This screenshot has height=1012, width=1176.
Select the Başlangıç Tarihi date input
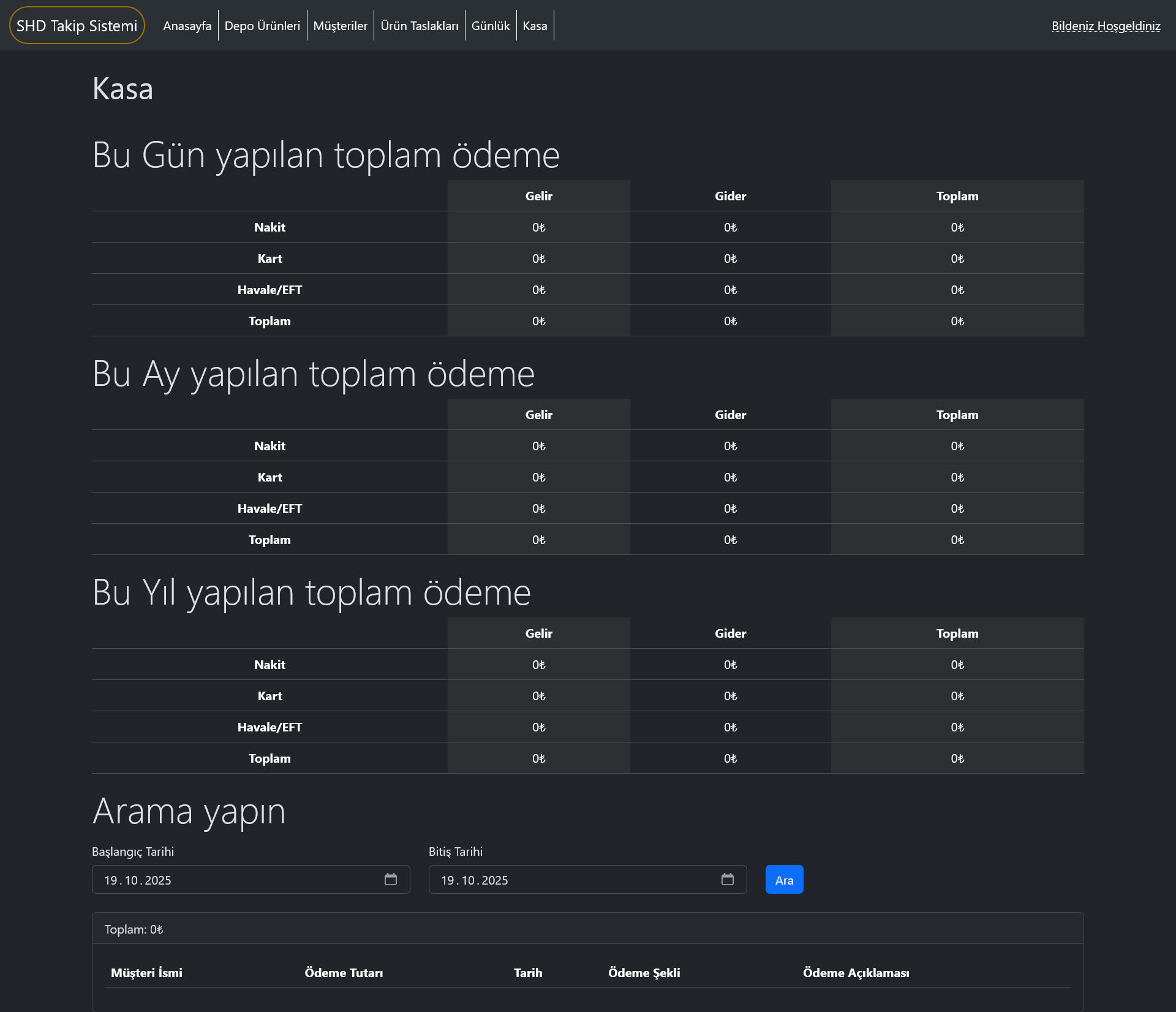[233, 879]
